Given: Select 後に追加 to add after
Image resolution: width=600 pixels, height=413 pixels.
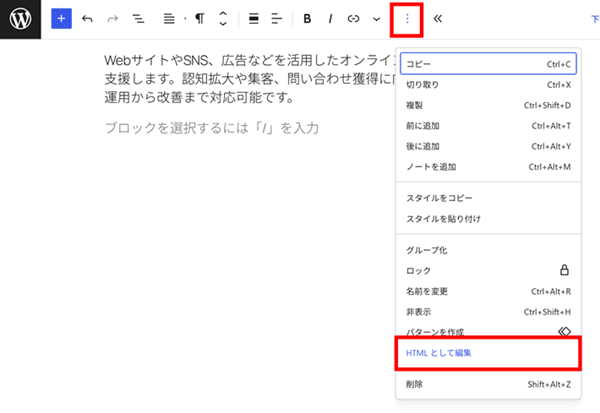Looking at the screenshot, I should [x=488, y=146].
